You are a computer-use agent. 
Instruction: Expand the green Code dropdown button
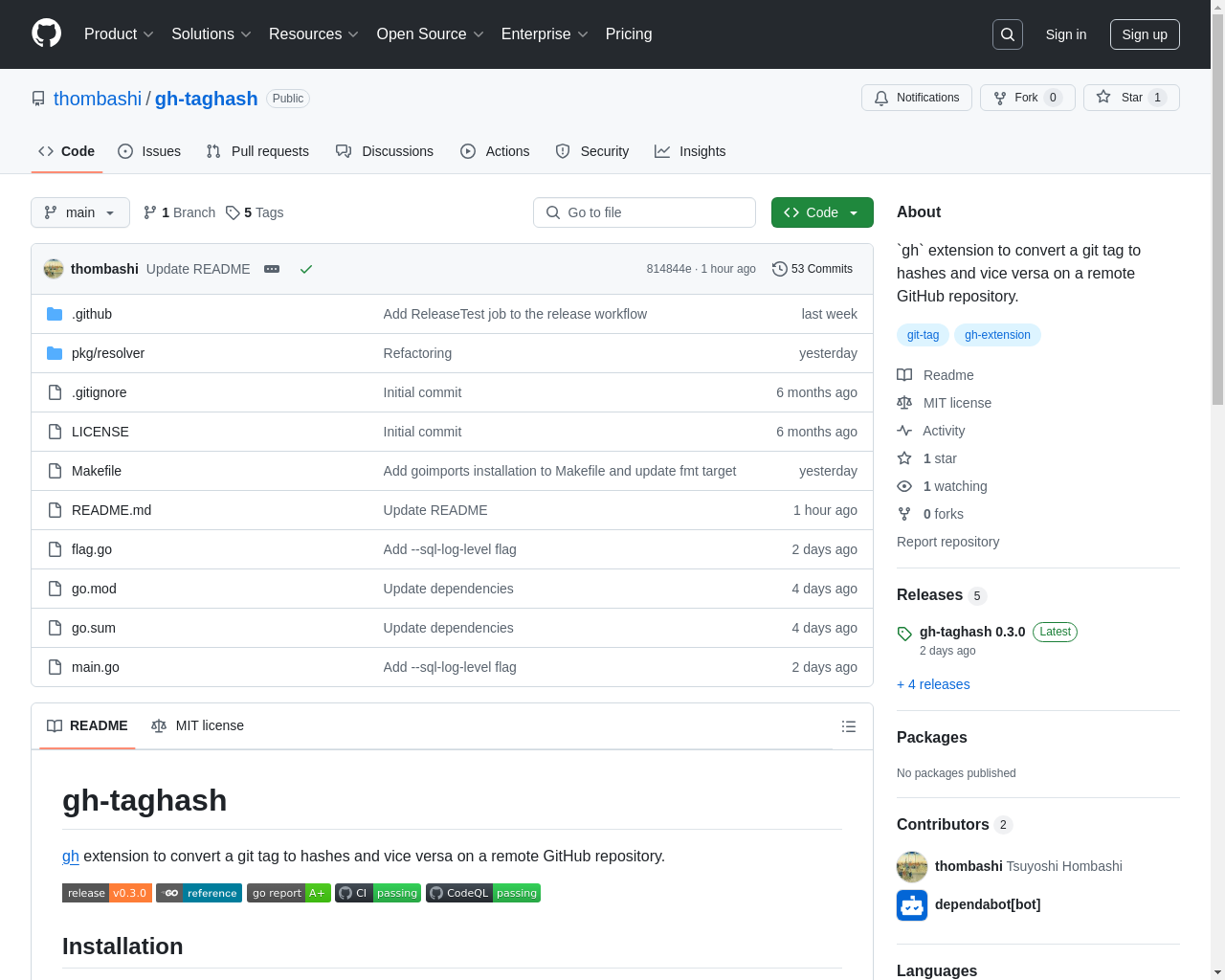[x=822, y=212]
